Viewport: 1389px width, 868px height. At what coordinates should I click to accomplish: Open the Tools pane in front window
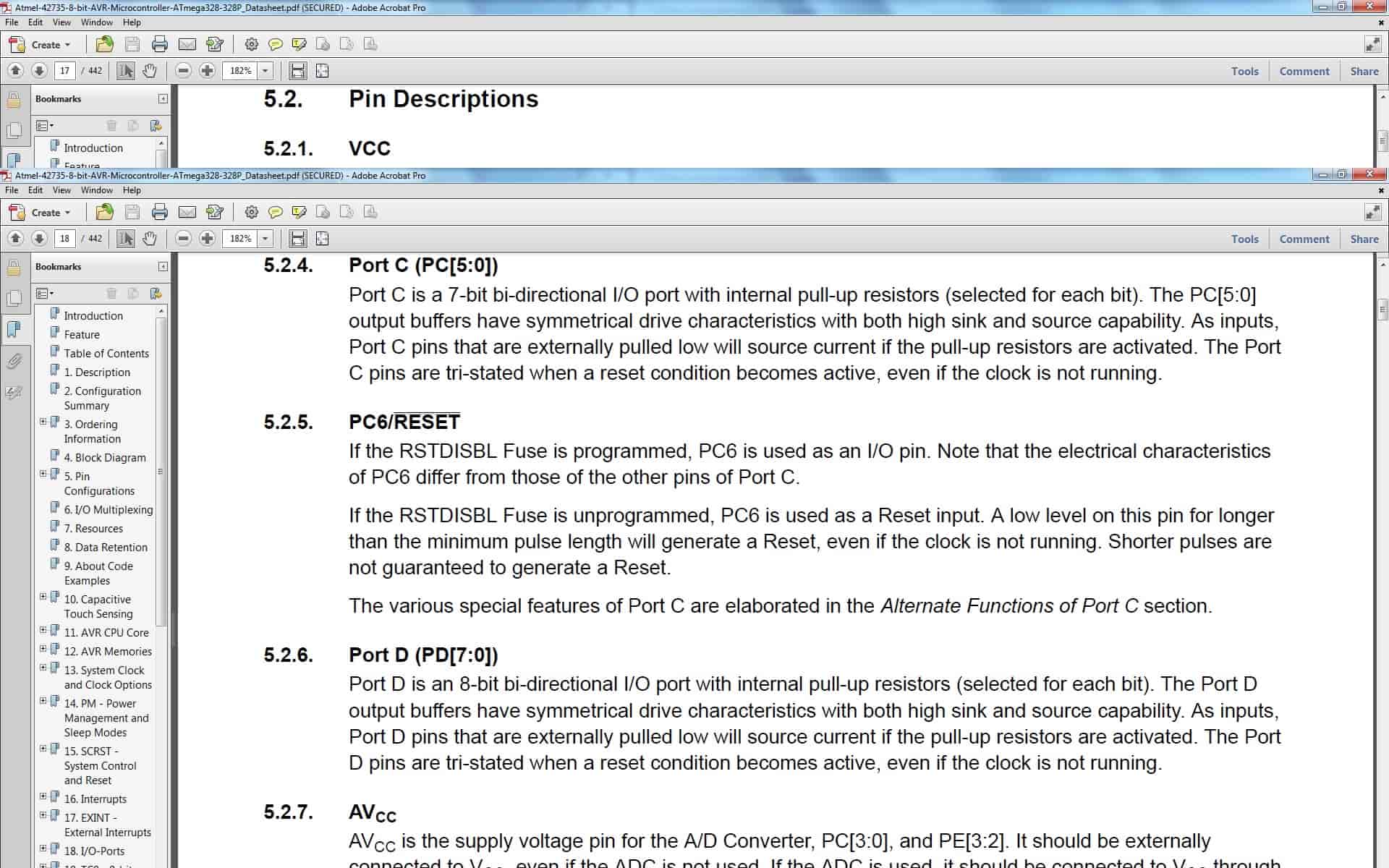(1245, 239)
